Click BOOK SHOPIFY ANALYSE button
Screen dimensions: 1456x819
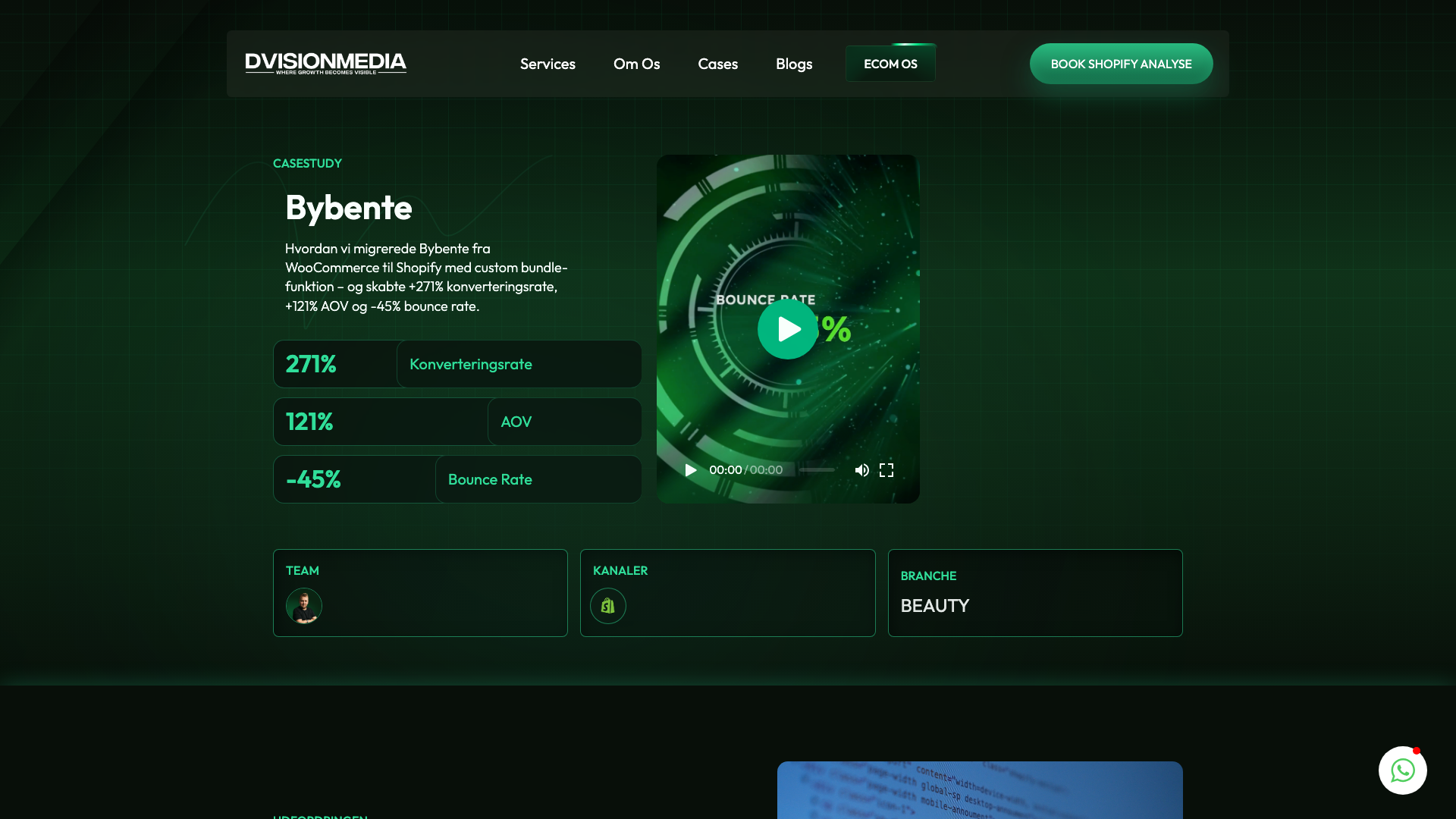pos(1121,64)
